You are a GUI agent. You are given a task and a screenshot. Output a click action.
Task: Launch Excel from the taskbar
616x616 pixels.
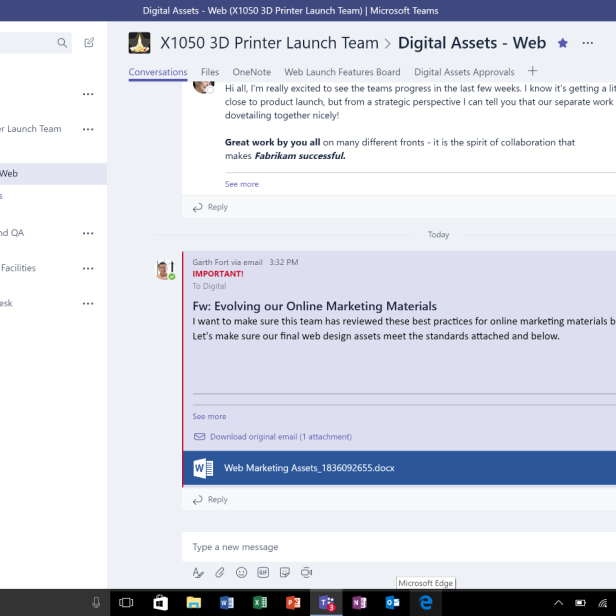tap(260, 603)
